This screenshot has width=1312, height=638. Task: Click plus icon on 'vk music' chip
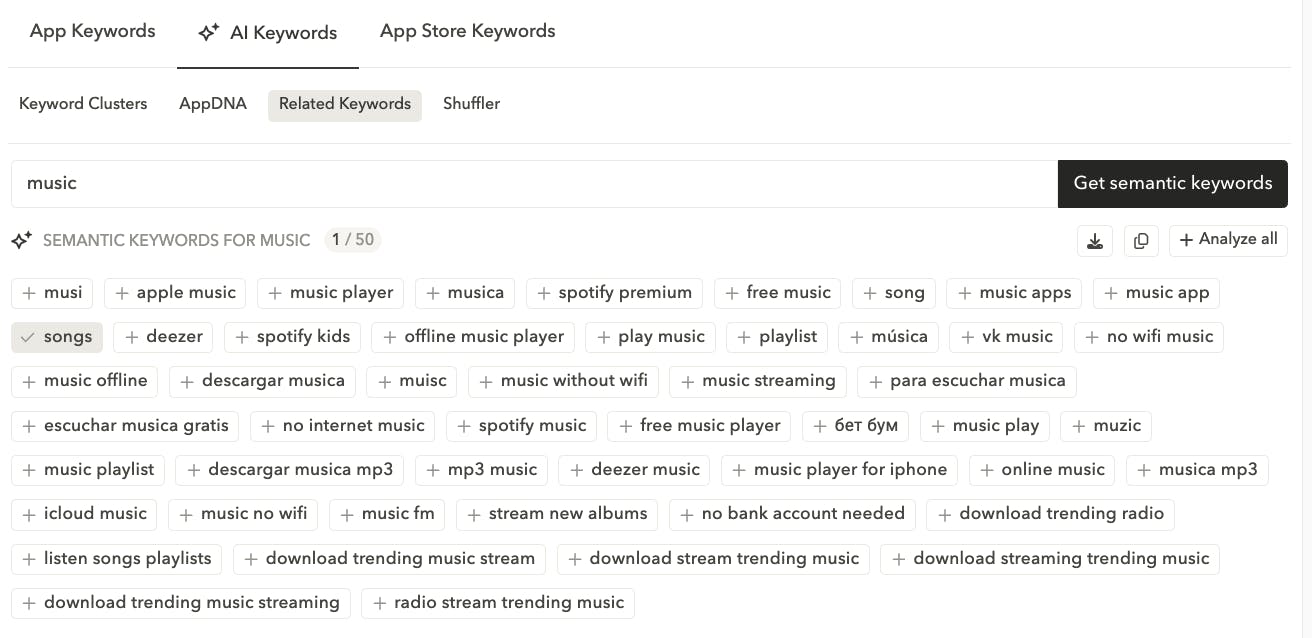(967, 337)
